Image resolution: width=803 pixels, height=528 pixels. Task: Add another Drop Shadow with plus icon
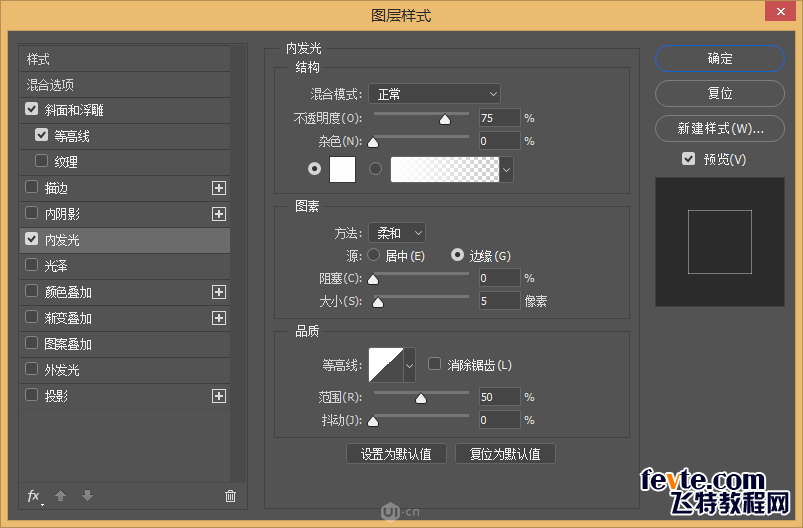click(219, 396)
